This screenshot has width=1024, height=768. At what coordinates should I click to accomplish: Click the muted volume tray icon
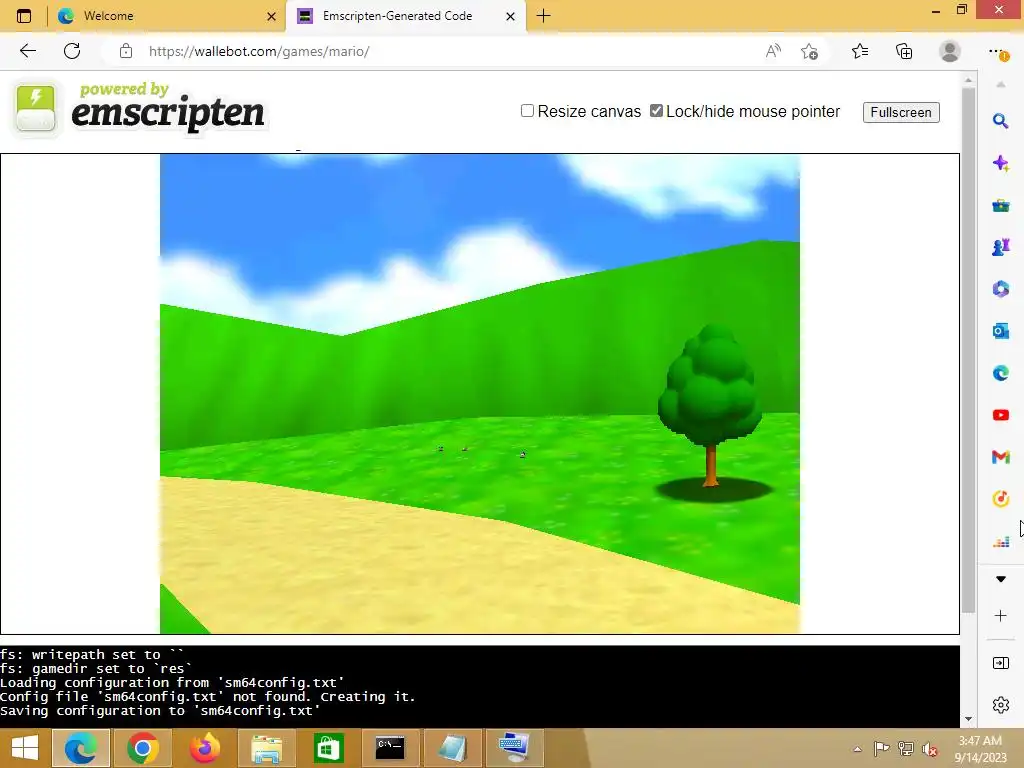[931, 749]
